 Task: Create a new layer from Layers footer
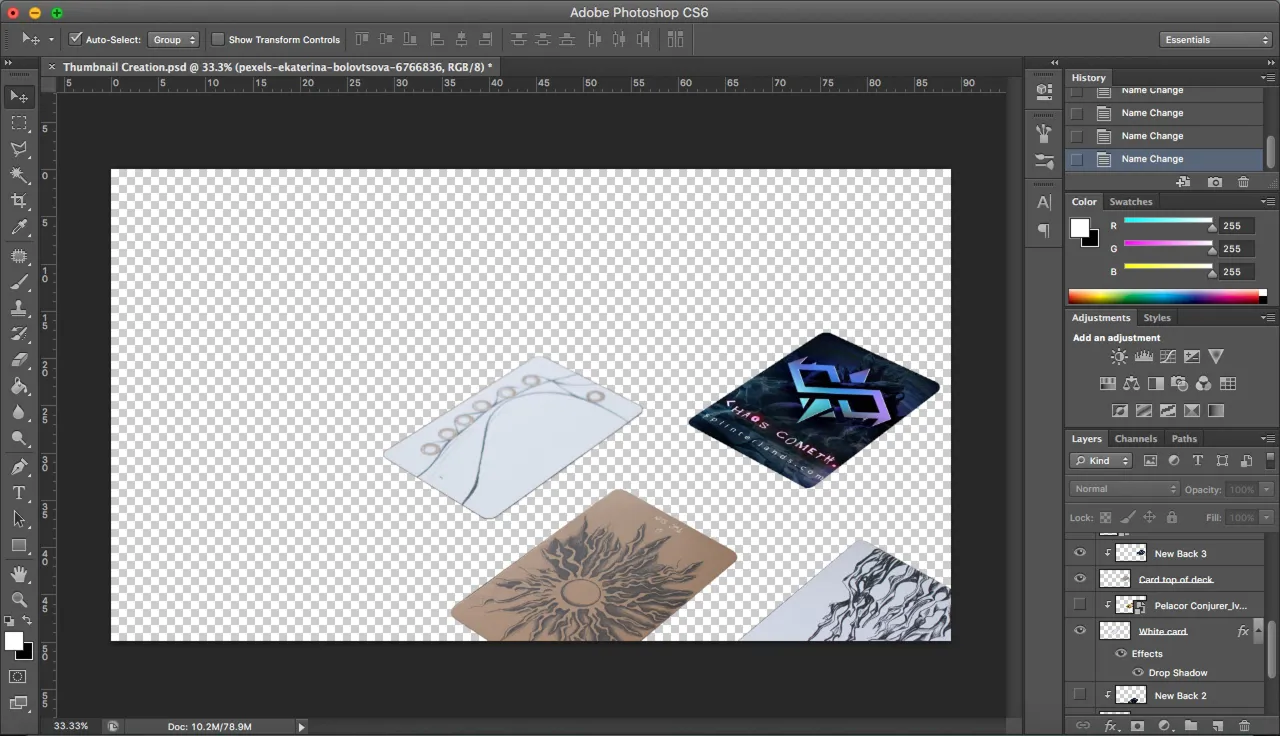coord(1217,726)
